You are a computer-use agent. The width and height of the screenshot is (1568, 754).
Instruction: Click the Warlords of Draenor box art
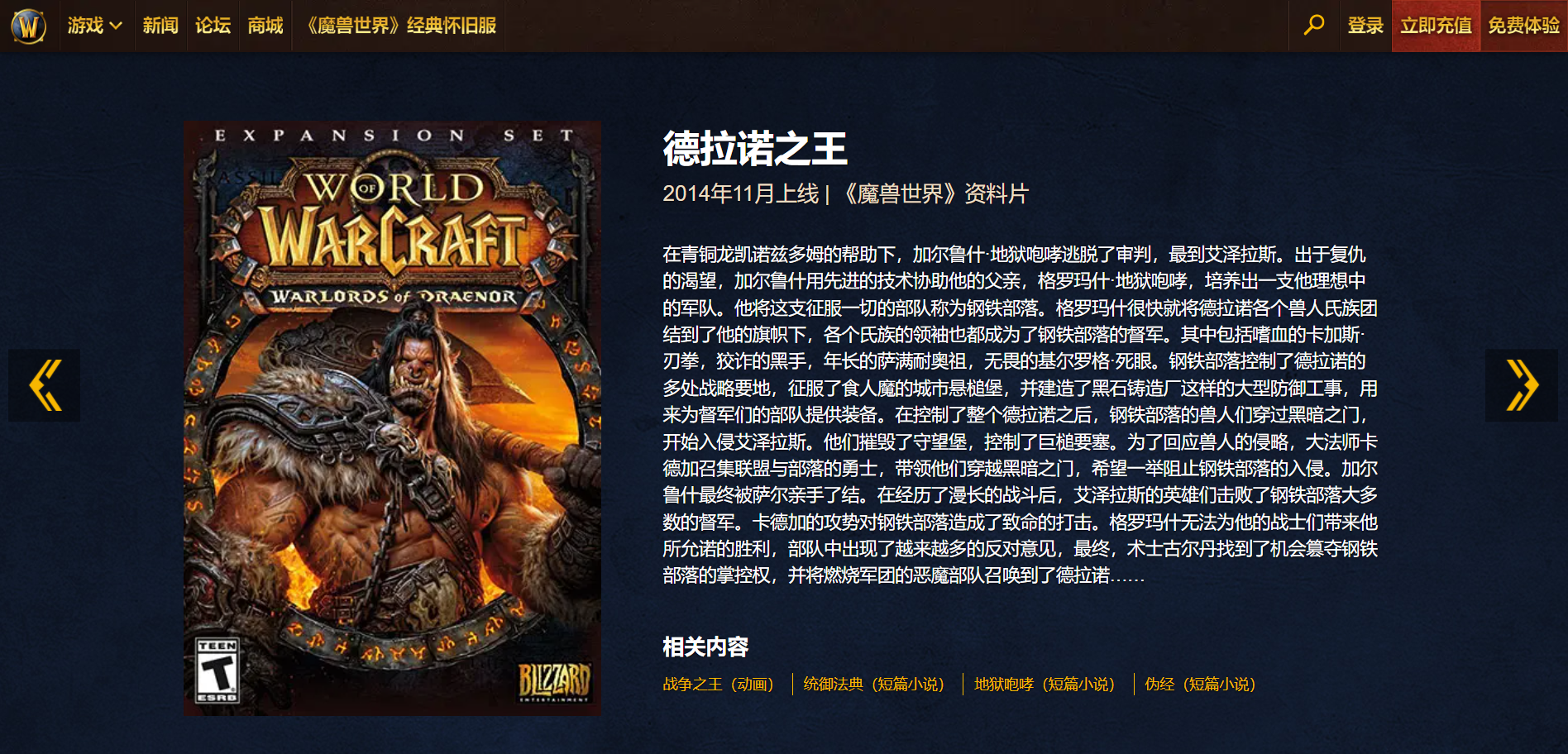[x=392, y=418]
